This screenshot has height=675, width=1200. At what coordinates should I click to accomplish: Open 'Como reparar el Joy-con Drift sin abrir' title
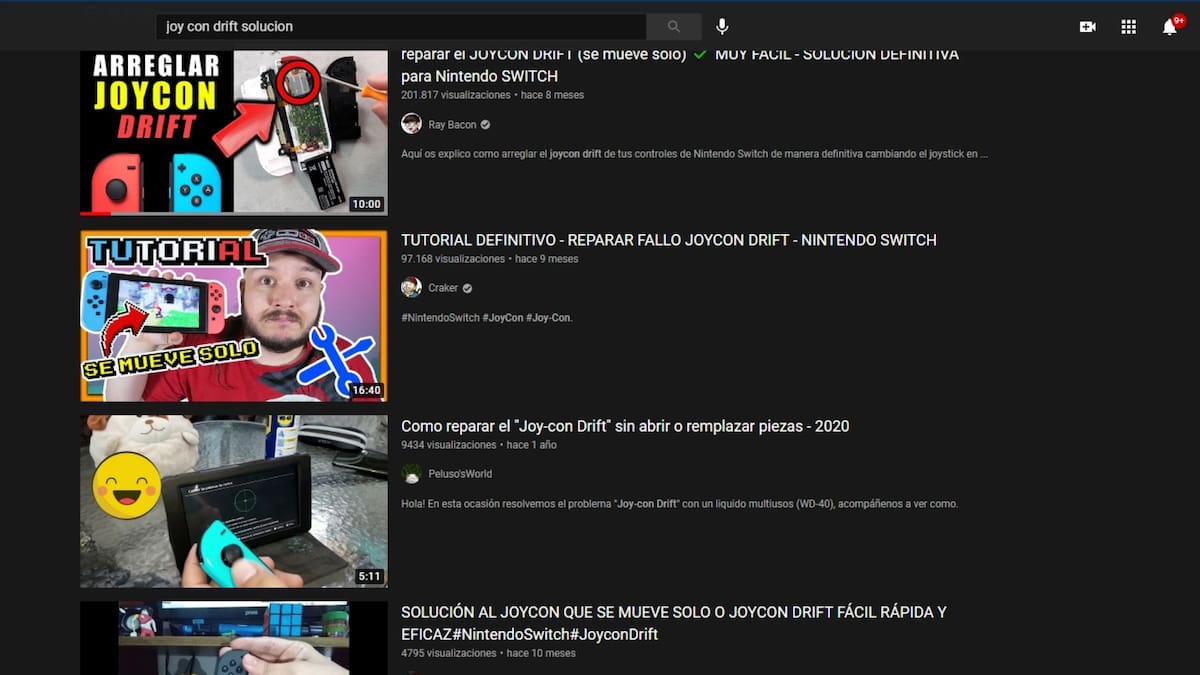coord(625,426)
